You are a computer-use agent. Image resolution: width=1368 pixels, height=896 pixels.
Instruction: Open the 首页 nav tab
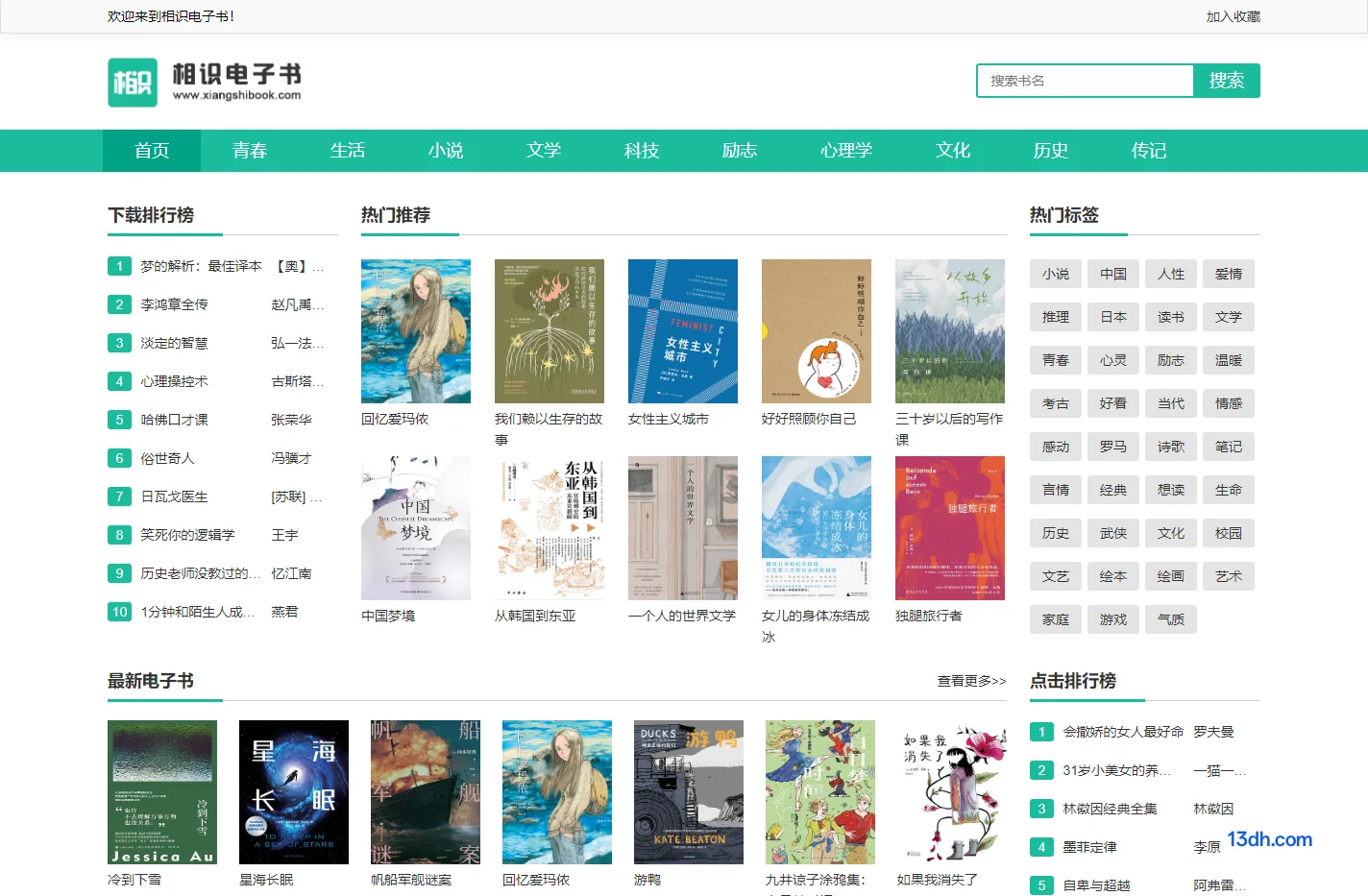[x=152, y=151]
